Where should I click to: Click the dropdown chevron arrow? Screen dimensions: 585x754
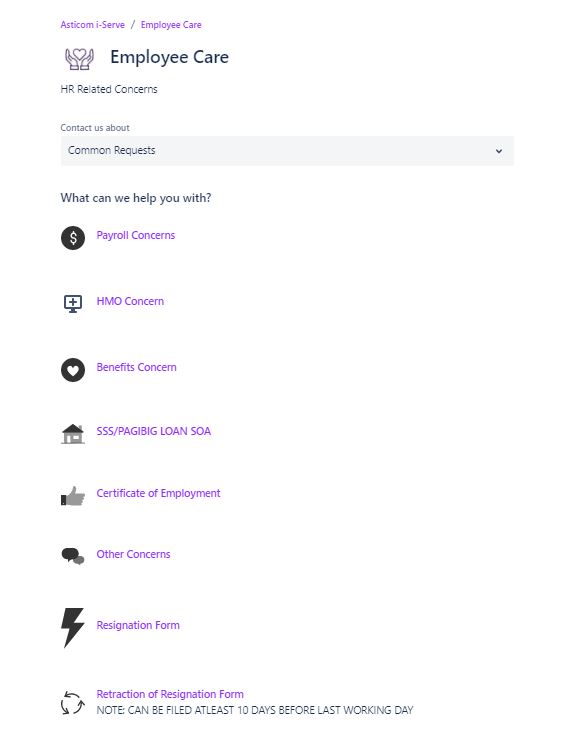pyautogui.click(x=498, y=151)
